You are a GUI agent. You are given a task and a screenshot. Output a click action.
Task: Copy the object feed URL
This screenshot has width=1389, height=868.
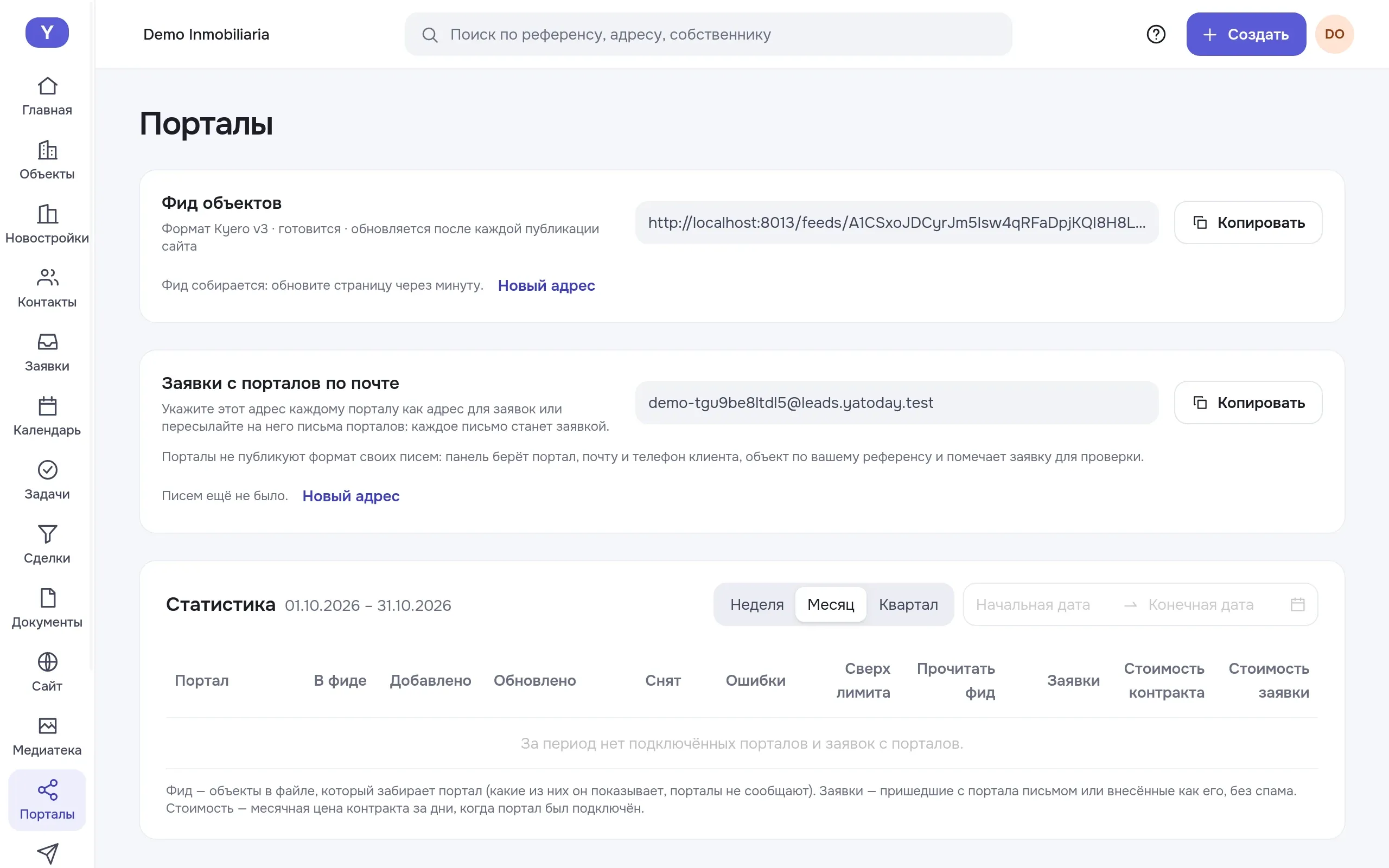point(1248,223)
